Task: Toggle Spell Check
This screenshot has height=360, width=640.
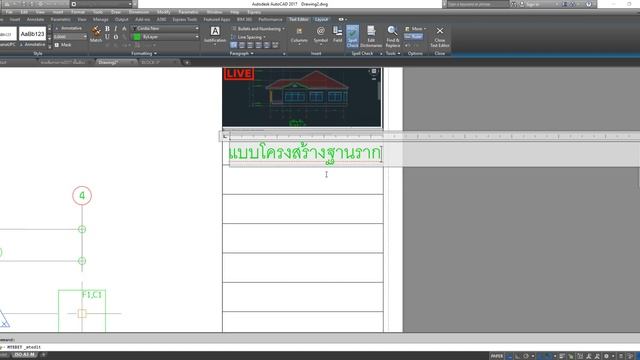Action: (x=353, y=36)
